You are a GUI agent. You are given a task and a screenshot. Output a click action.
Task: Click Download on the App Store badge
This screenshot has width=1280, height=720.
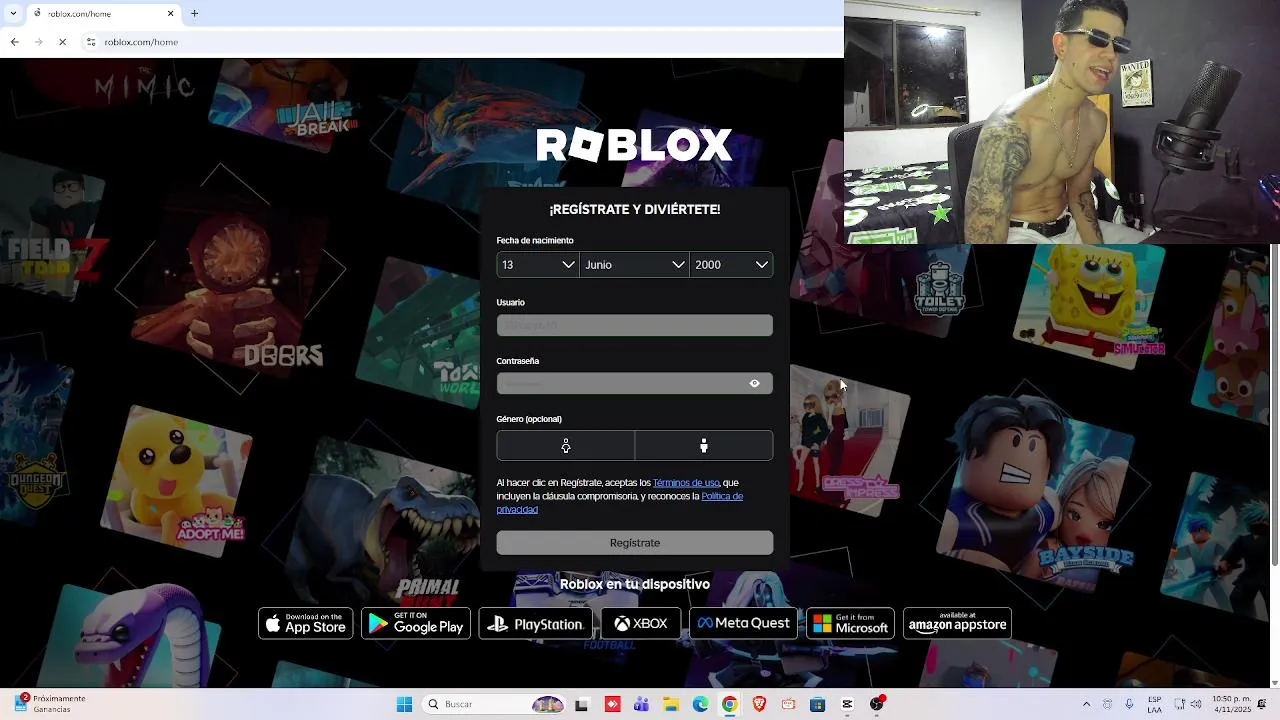(306, 624)
